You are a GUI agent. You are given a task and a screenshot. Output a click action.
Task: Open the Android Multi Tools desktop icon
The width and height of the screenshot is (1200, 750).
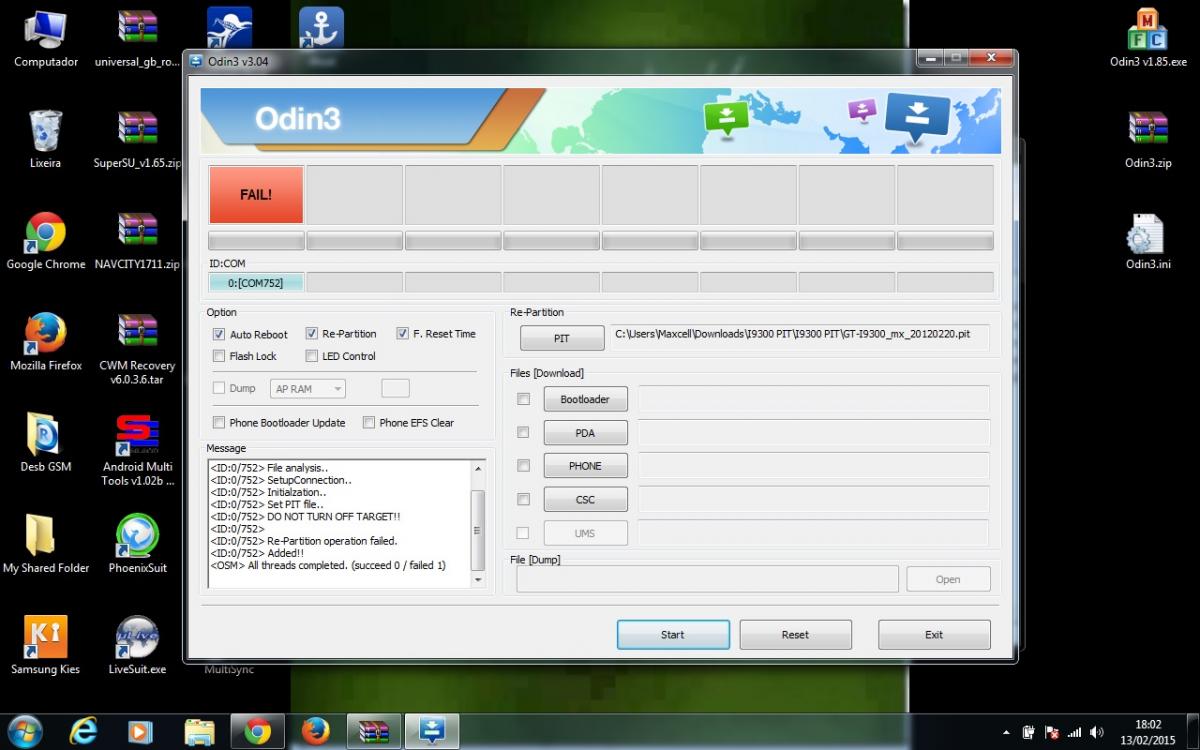137,449
